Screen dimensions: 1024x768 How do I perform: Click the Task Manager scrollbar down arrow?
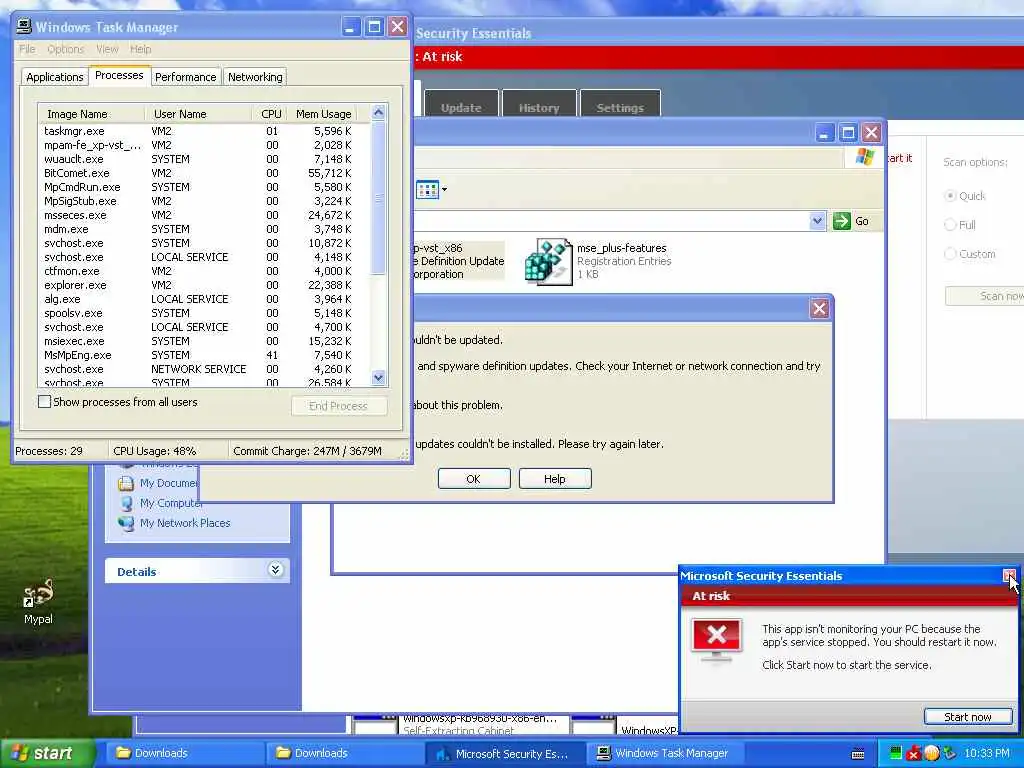click(378, 377)
